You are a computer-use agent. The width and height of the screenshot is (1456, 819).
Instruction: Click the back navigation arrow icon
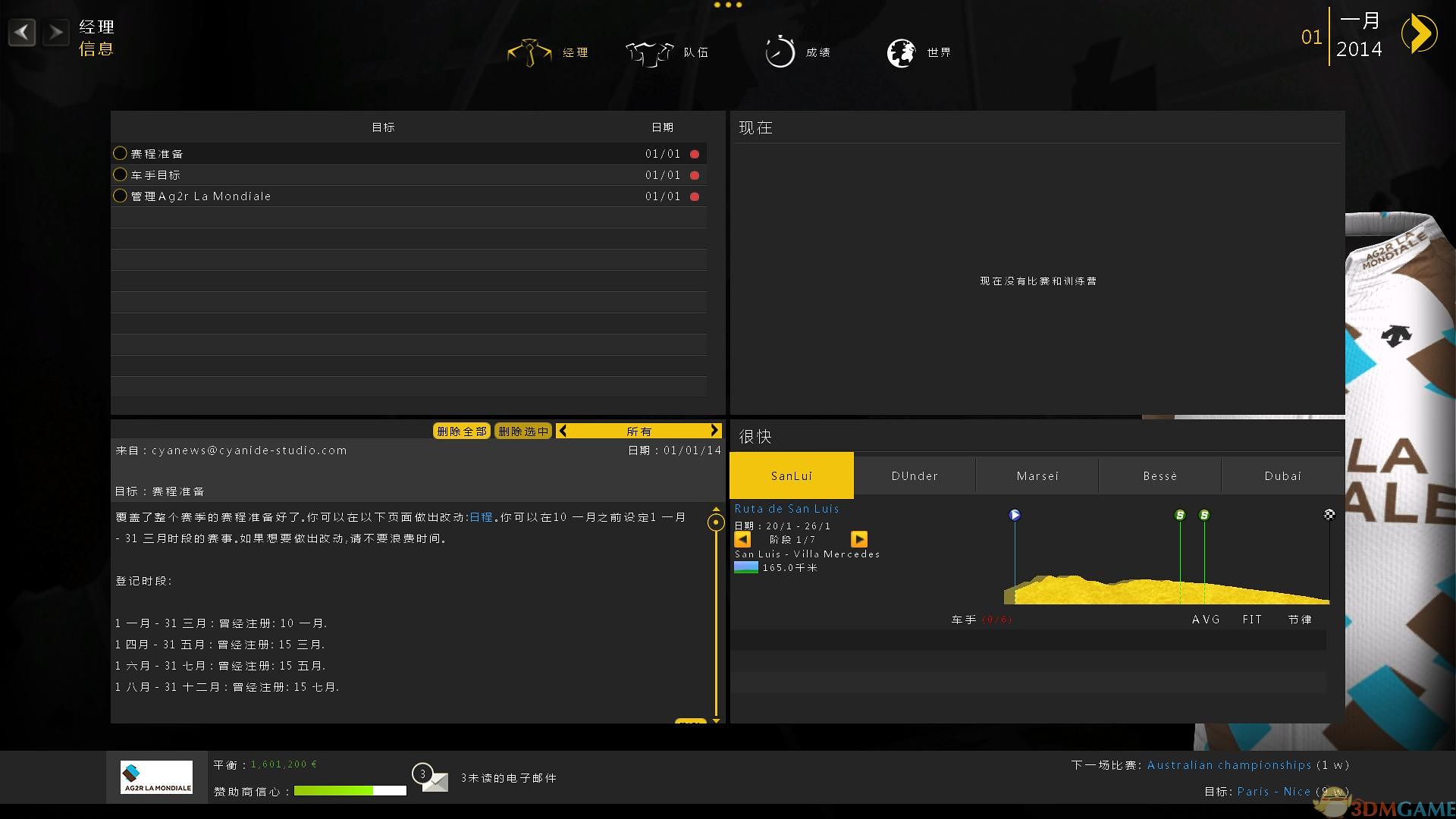23,33
